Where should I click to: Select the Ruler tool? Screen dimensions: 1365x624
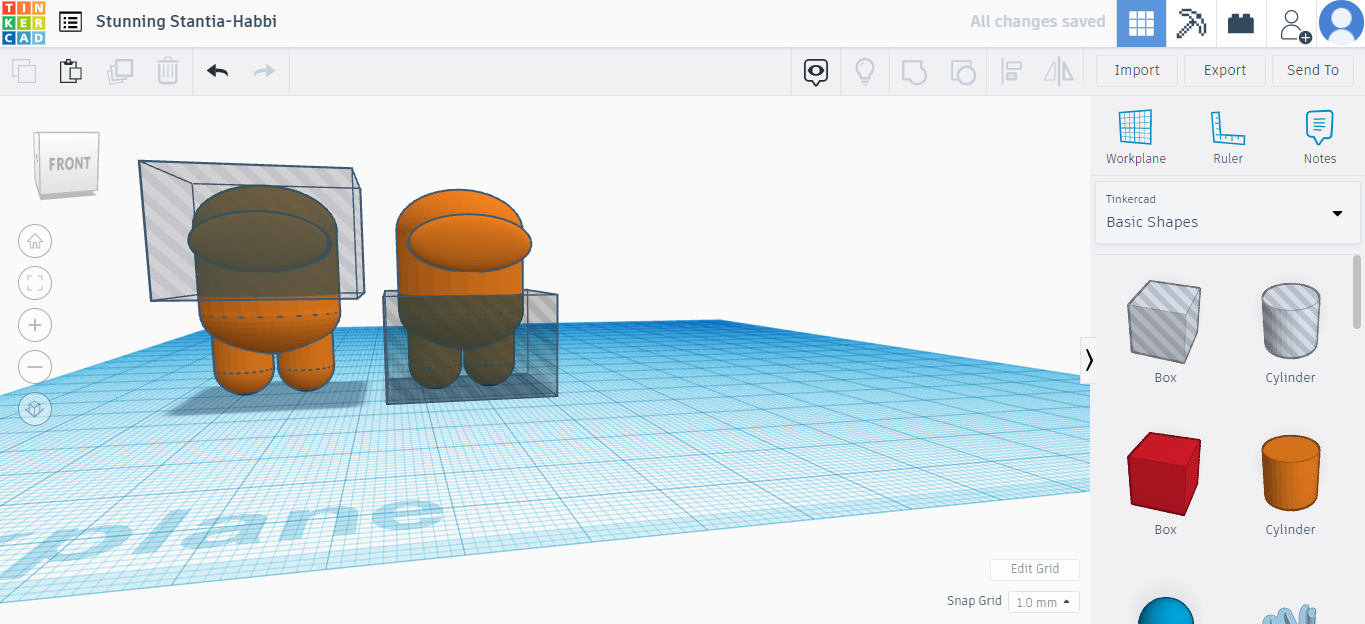1228,137
